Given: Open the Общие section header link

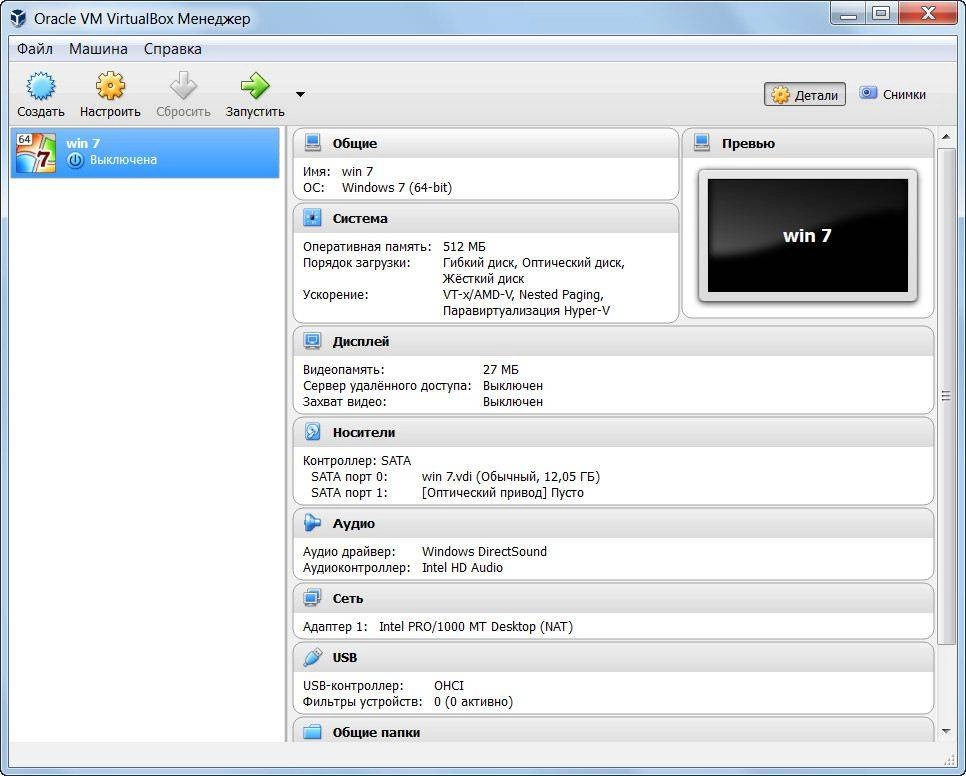Looking at the screenshot, I should 355,143.
